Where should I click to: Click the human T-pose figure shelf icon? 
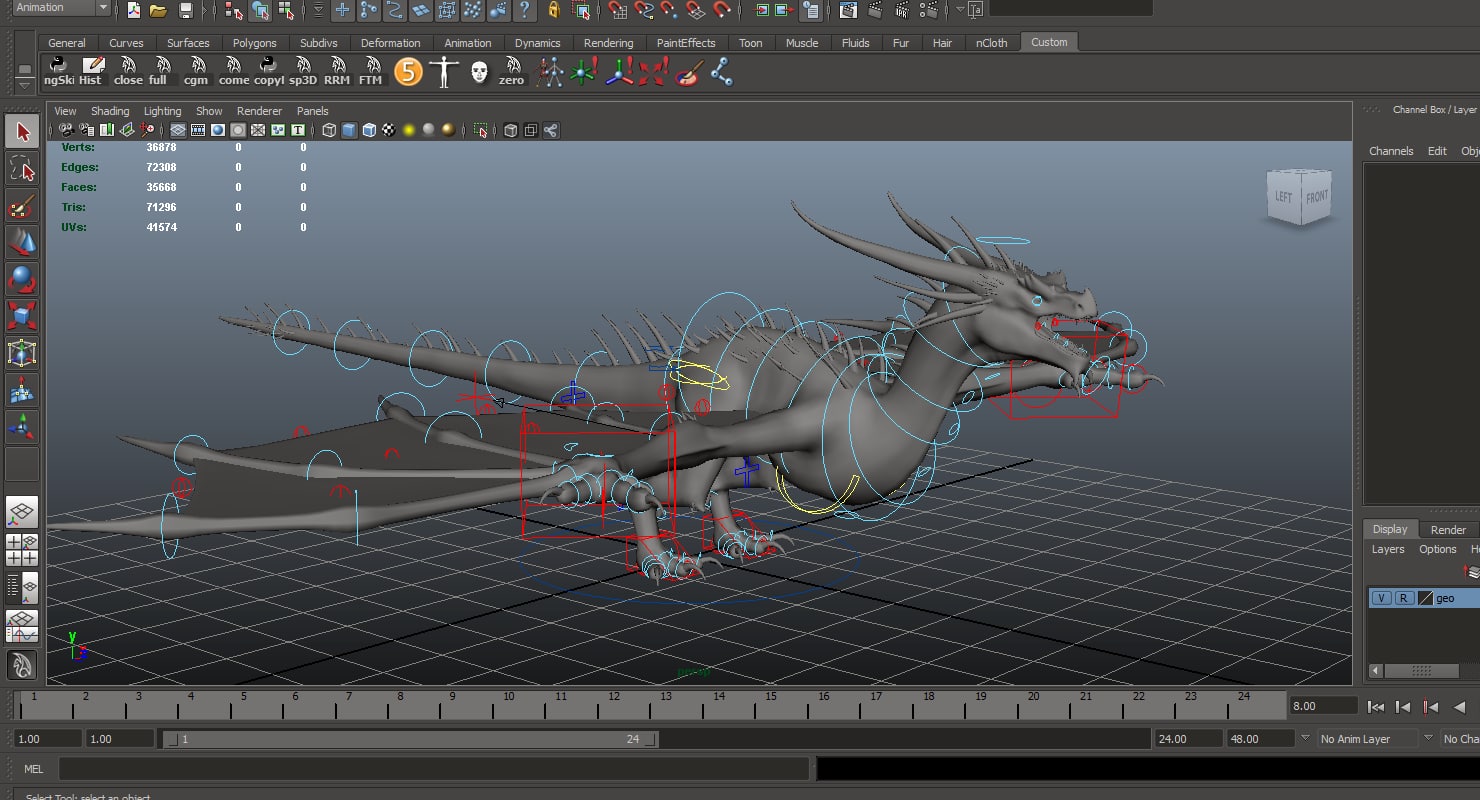tap(443, 71)
